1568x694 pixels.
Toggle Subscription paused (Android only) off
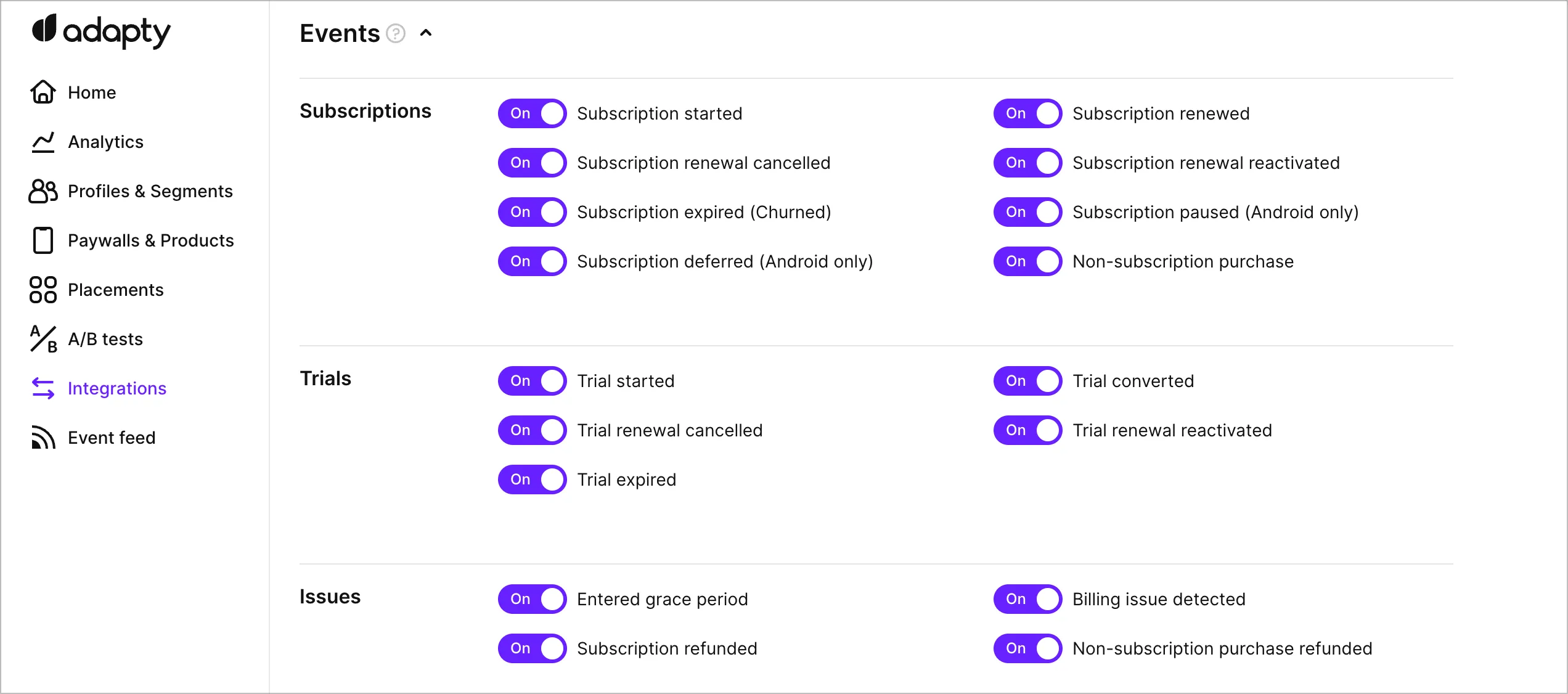pos(1028,212)
